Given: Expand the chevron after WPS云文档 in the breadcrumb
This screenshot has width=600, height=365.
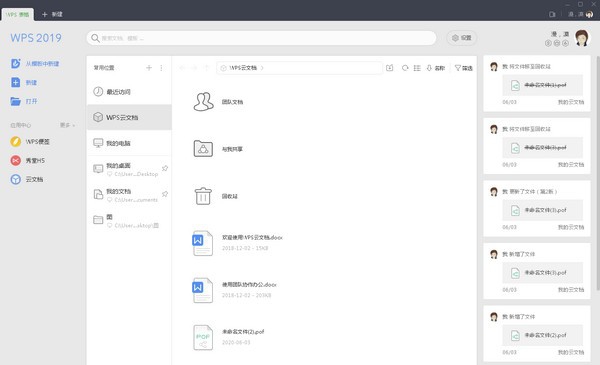Looking at the screenshot, I should pyautogui.click(x=262, y=68).
